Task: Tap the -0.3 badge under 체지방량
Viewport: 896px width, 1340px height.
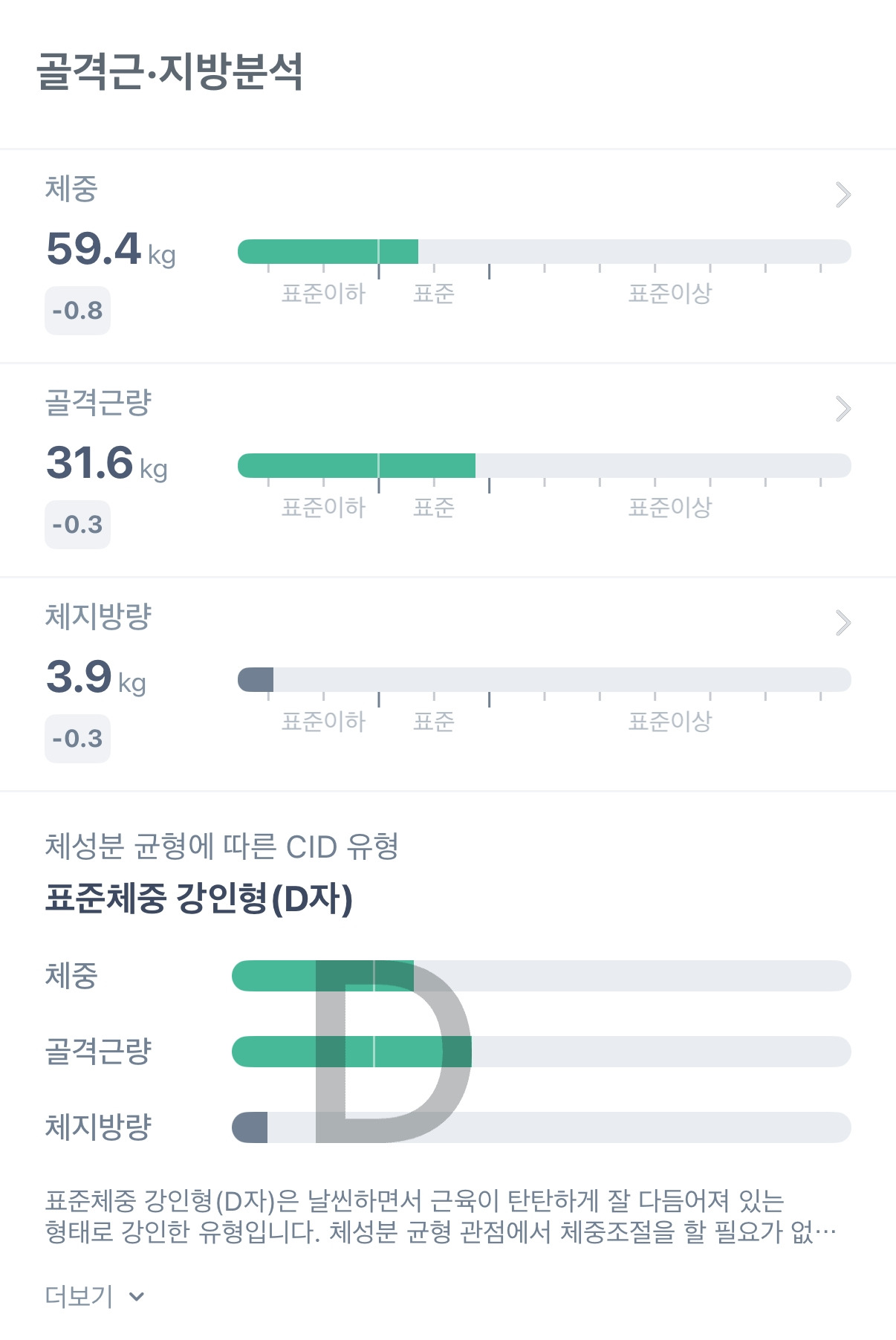Action: click(x=77, y=739)
